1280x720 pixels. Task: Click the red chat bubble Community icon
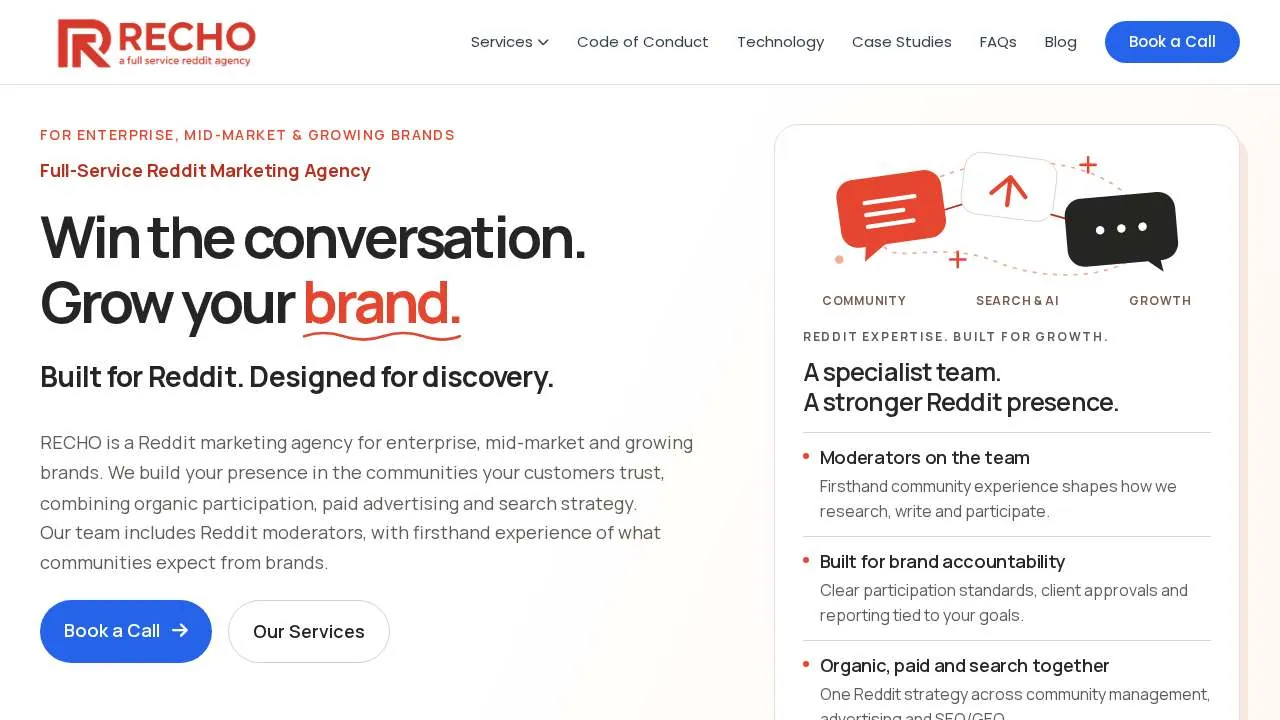[890, 213]
